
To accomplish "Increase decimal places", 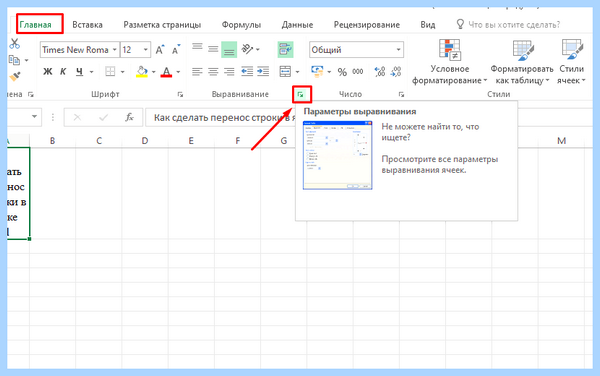I will click(380, 72).
